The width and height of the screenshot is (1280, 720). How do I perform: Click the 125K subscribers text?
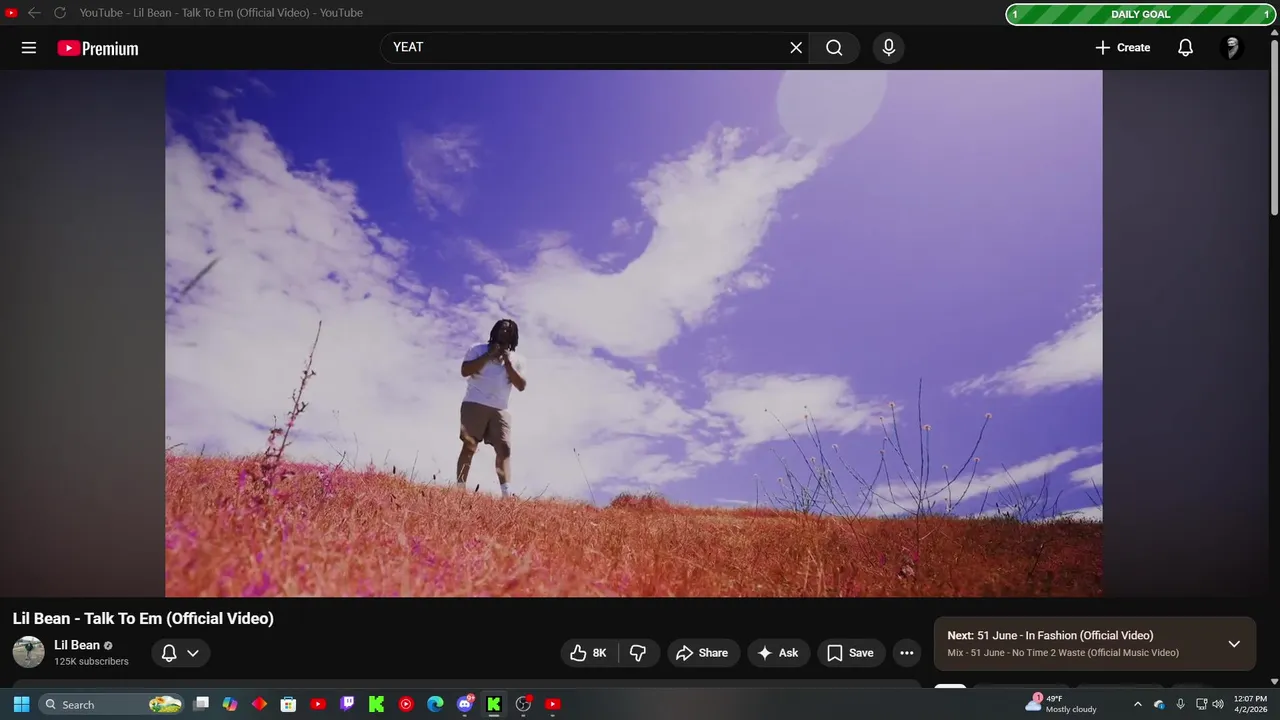(91, 661)
